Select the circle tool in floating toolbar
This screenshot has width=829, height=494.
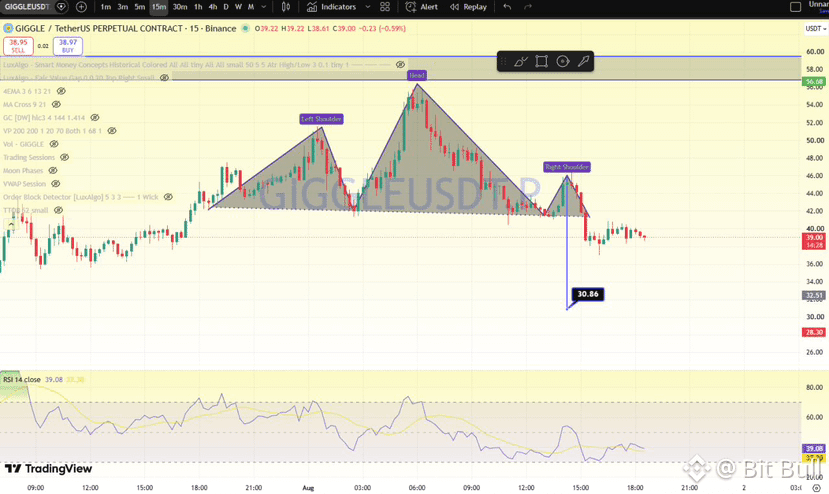pyautogui.click(x=563, y=61)
